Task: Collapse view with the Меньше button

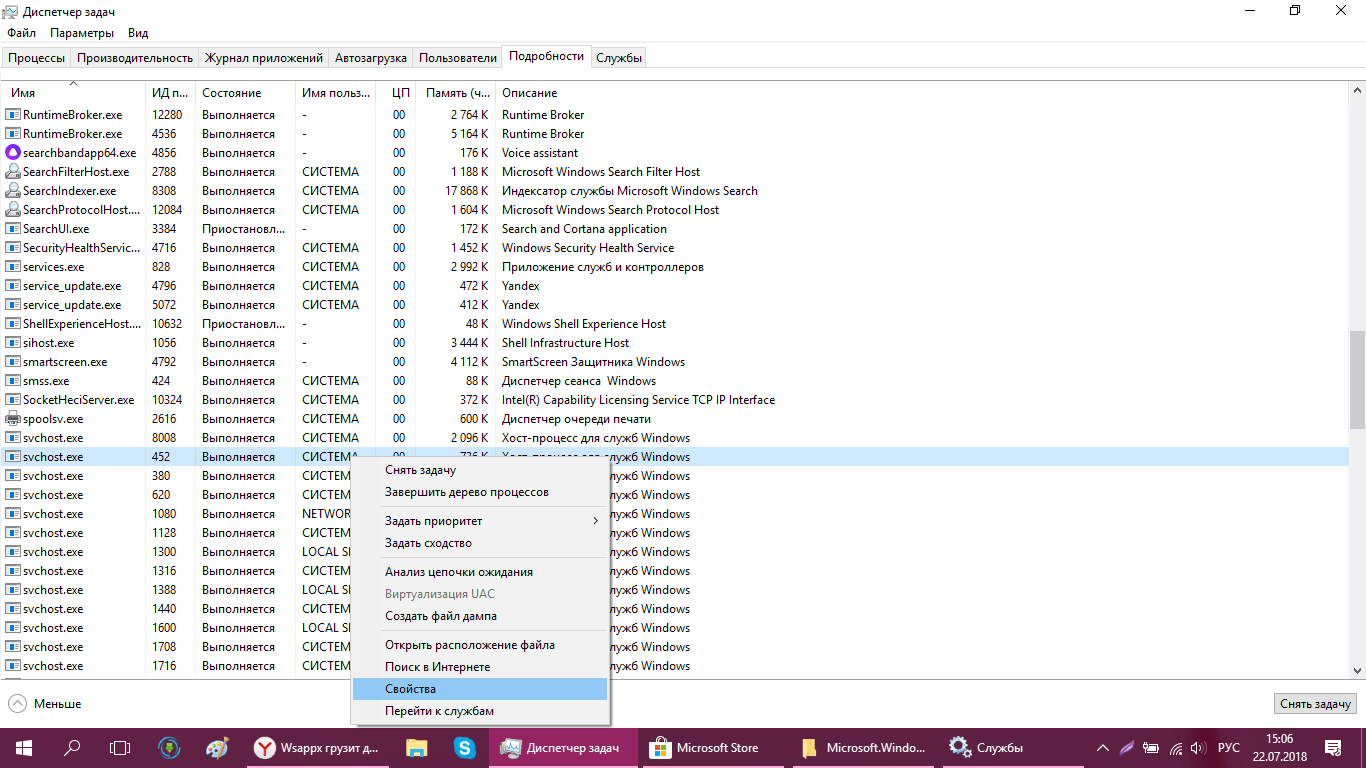Action: point(45,704)
